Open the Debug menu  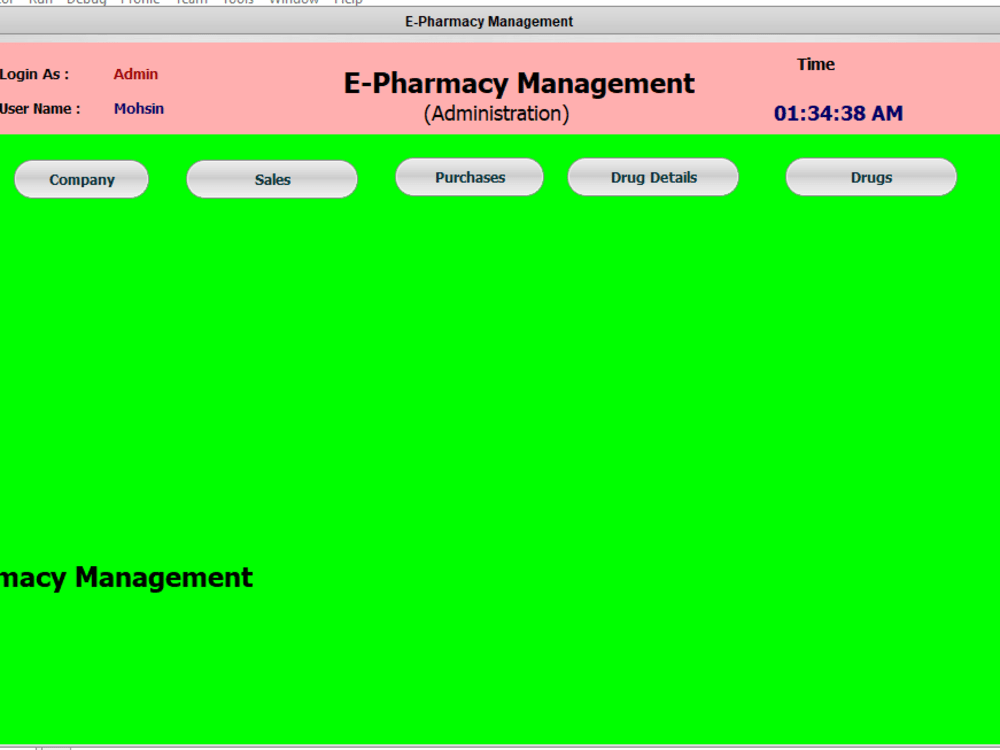click(x=87, y=2)
